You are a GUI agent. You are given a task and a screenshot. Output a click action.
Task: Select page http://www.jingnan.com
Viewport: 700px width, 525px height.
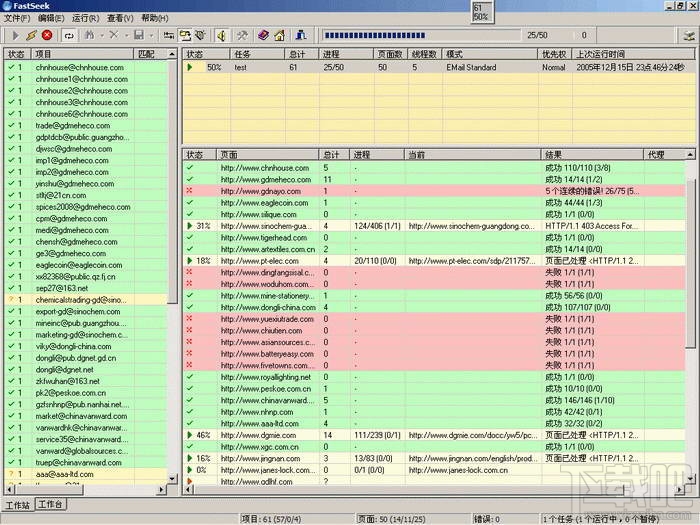[260, 458]
